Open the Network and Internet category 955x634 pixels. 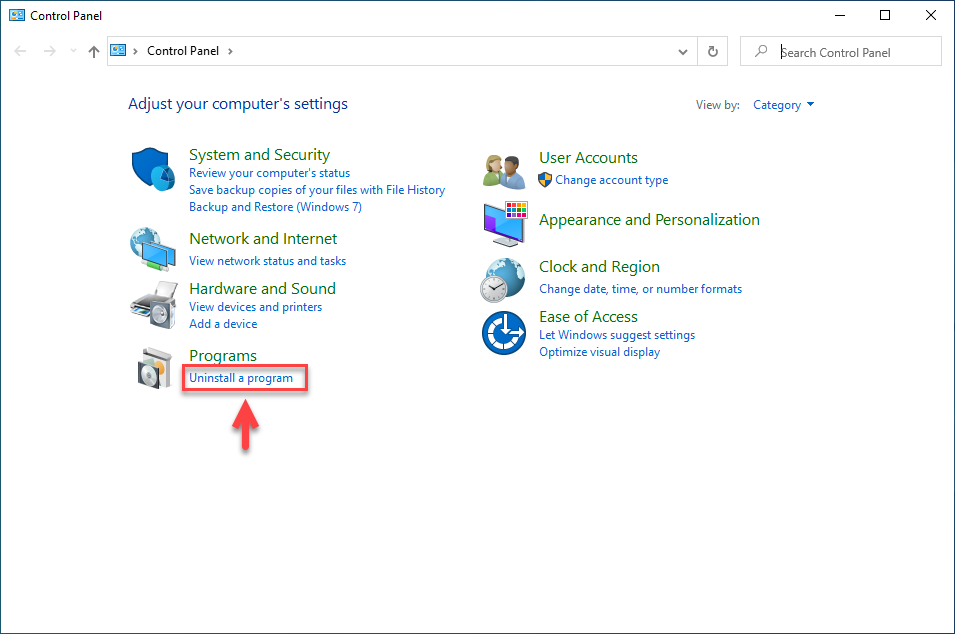pos(263,239)
